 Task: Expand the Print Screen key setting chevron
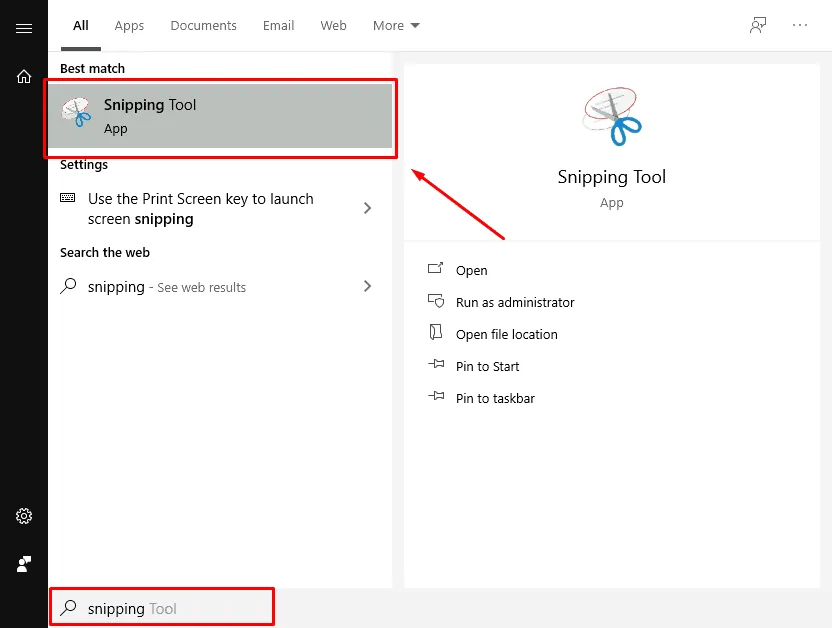tap(367, 208)
